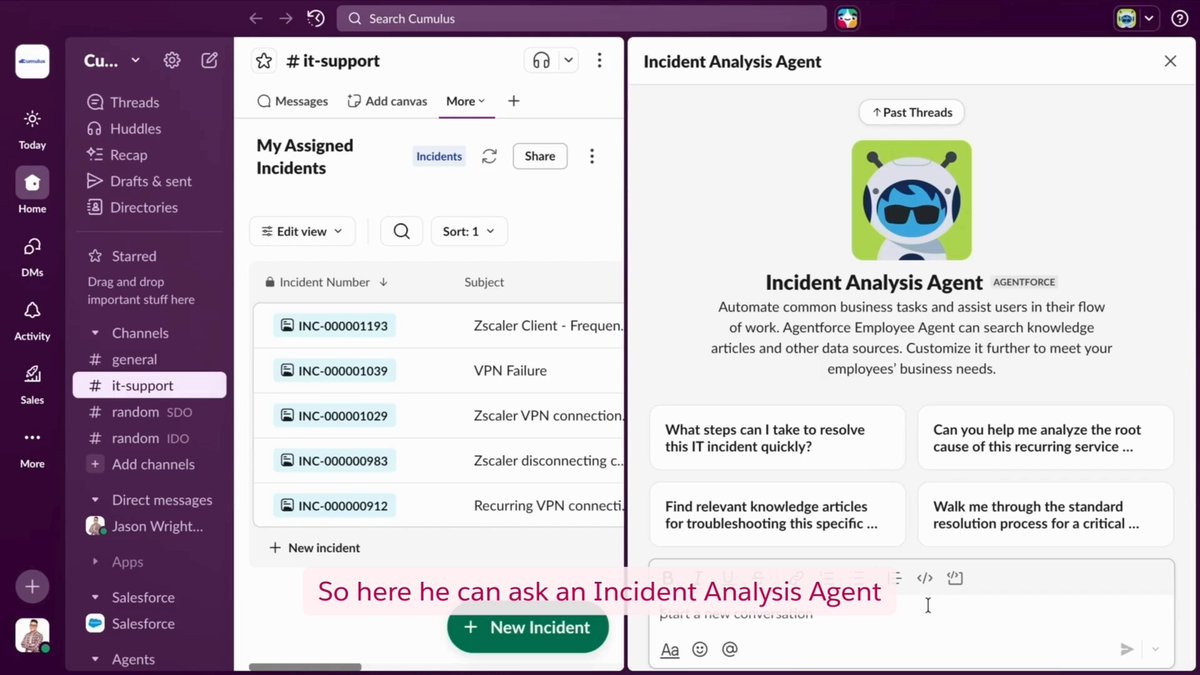This screenshot has width=1200, height=675.
Task: Open the Sort: 1 dropdown
Action: click(469, 231)
